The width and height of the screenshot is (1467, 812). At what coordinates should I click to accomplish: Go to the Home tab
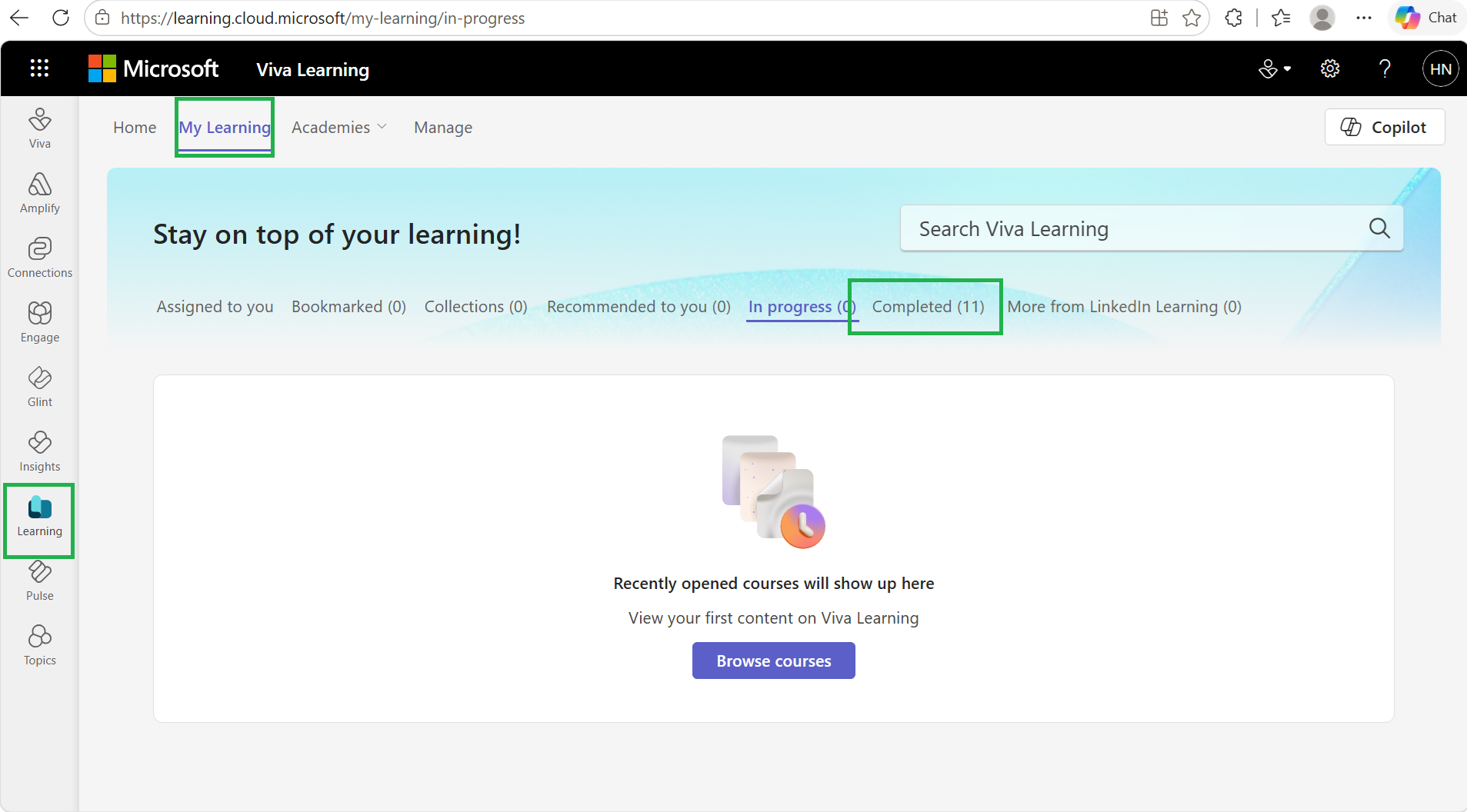click(x=135, y=128)
